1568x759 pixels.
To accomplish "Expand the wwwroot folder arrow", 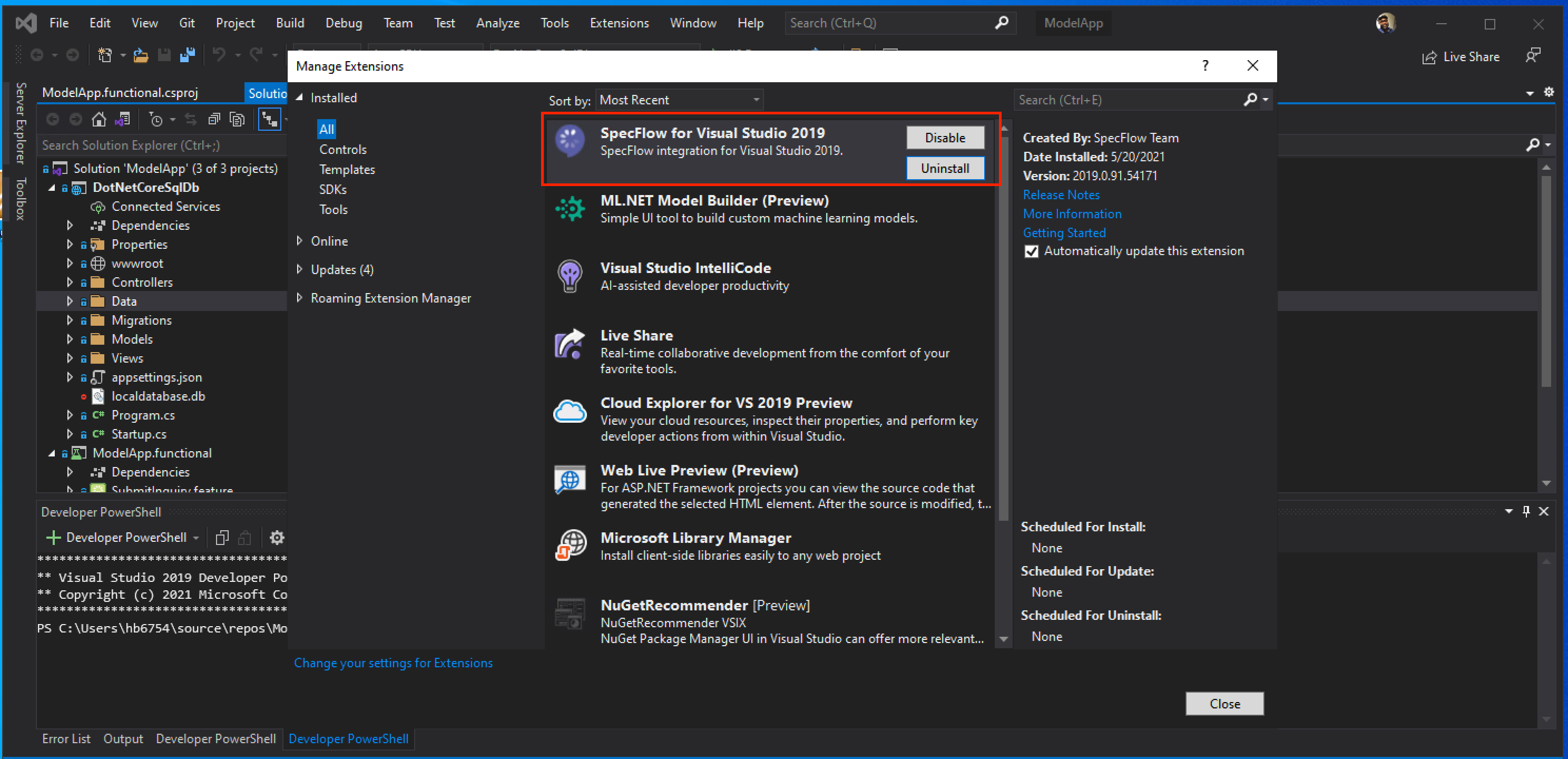I will pos(70,263).
